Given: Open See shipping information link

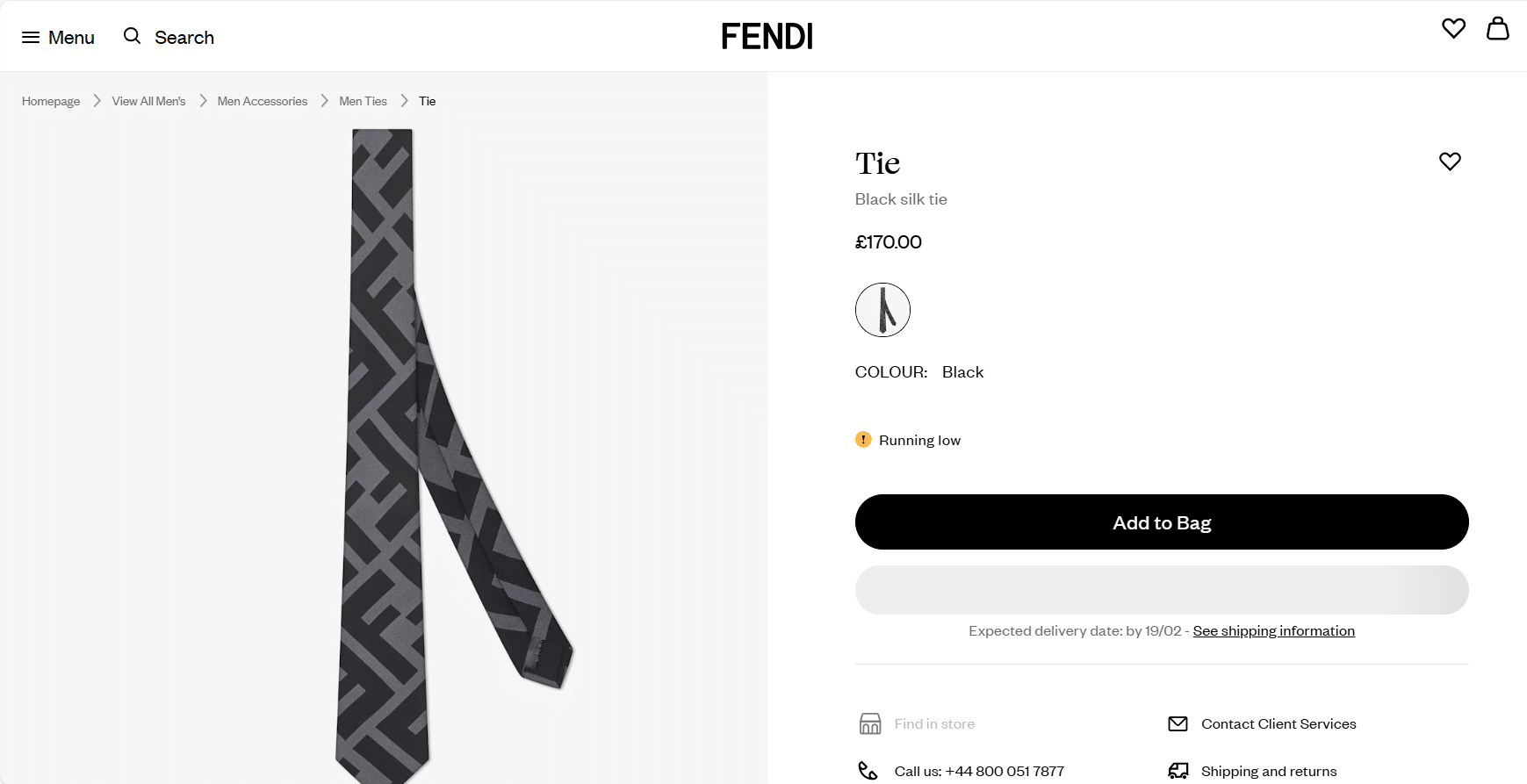Looking at the screenshot, I should tap(1273, 630).
